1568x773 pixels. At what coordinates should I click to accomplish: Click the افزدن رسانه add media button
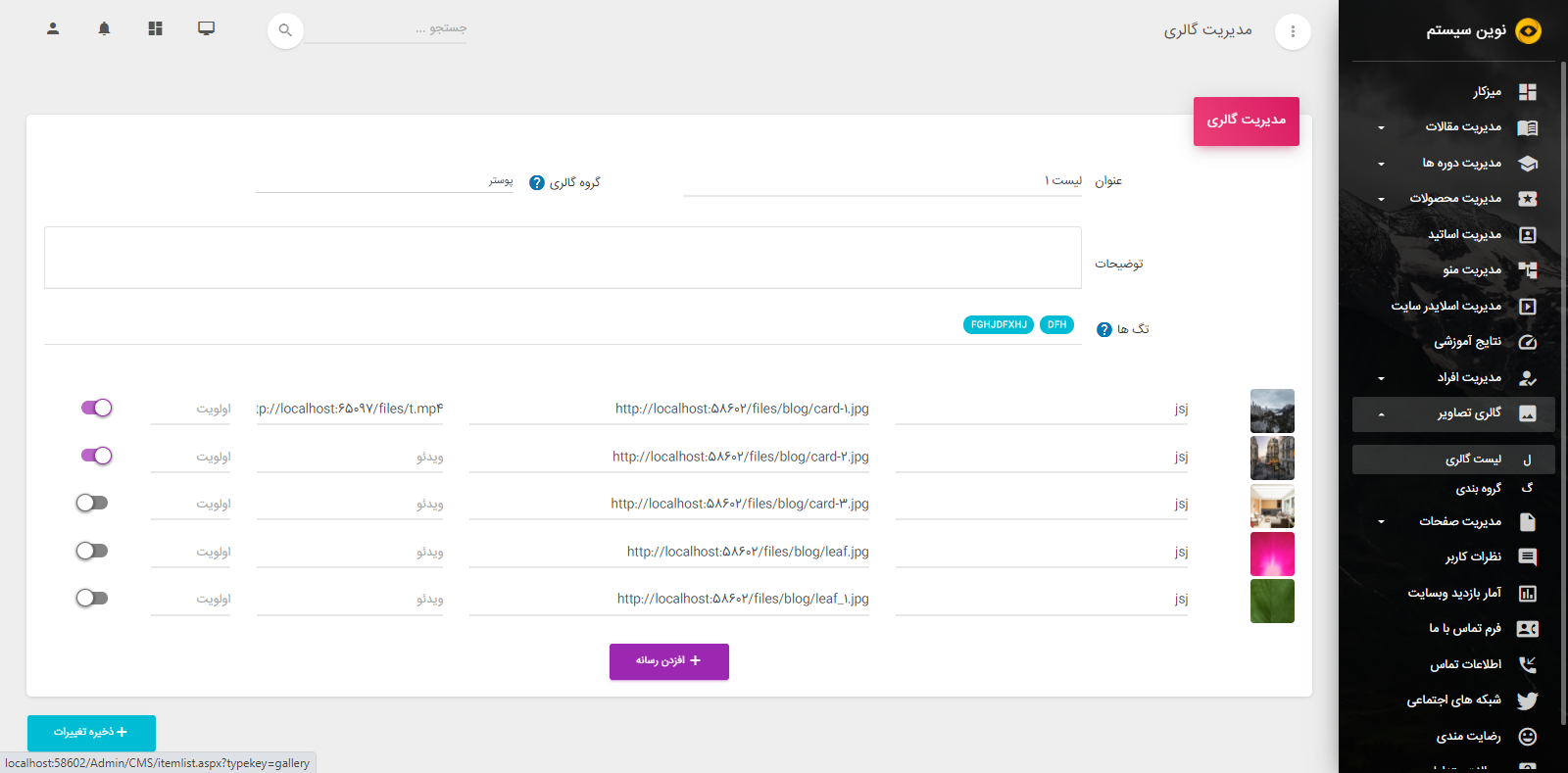[x=669, y=661]
